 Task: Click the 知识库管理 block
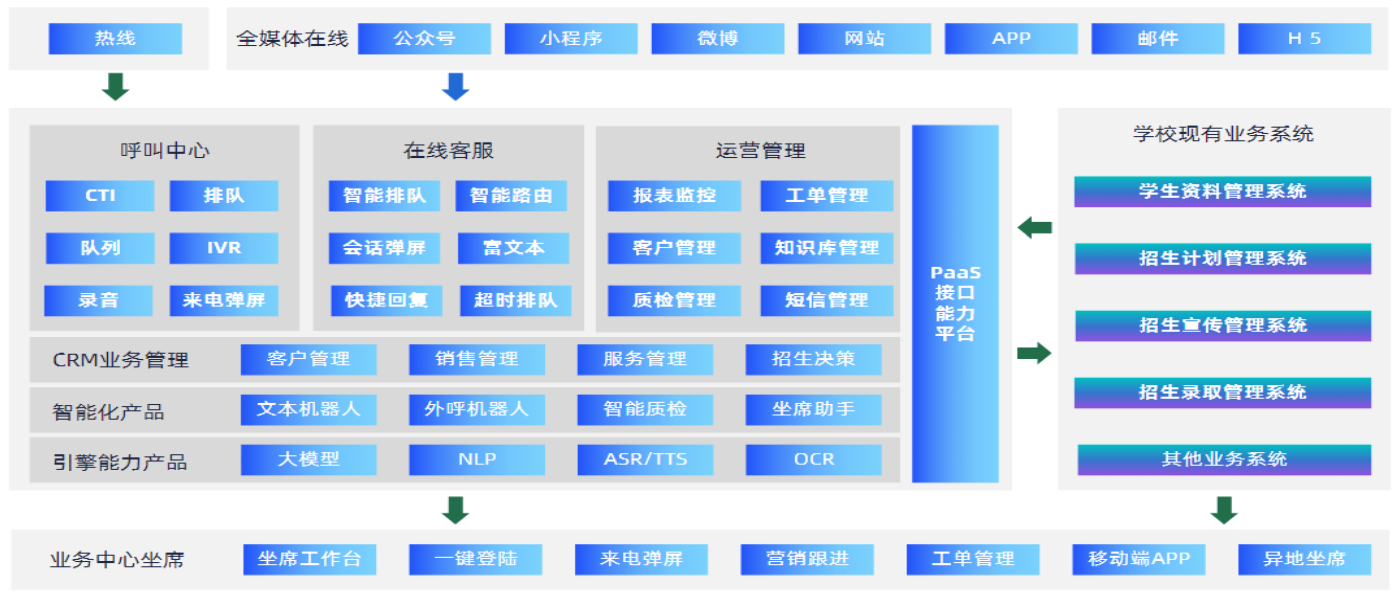point(826,248)
